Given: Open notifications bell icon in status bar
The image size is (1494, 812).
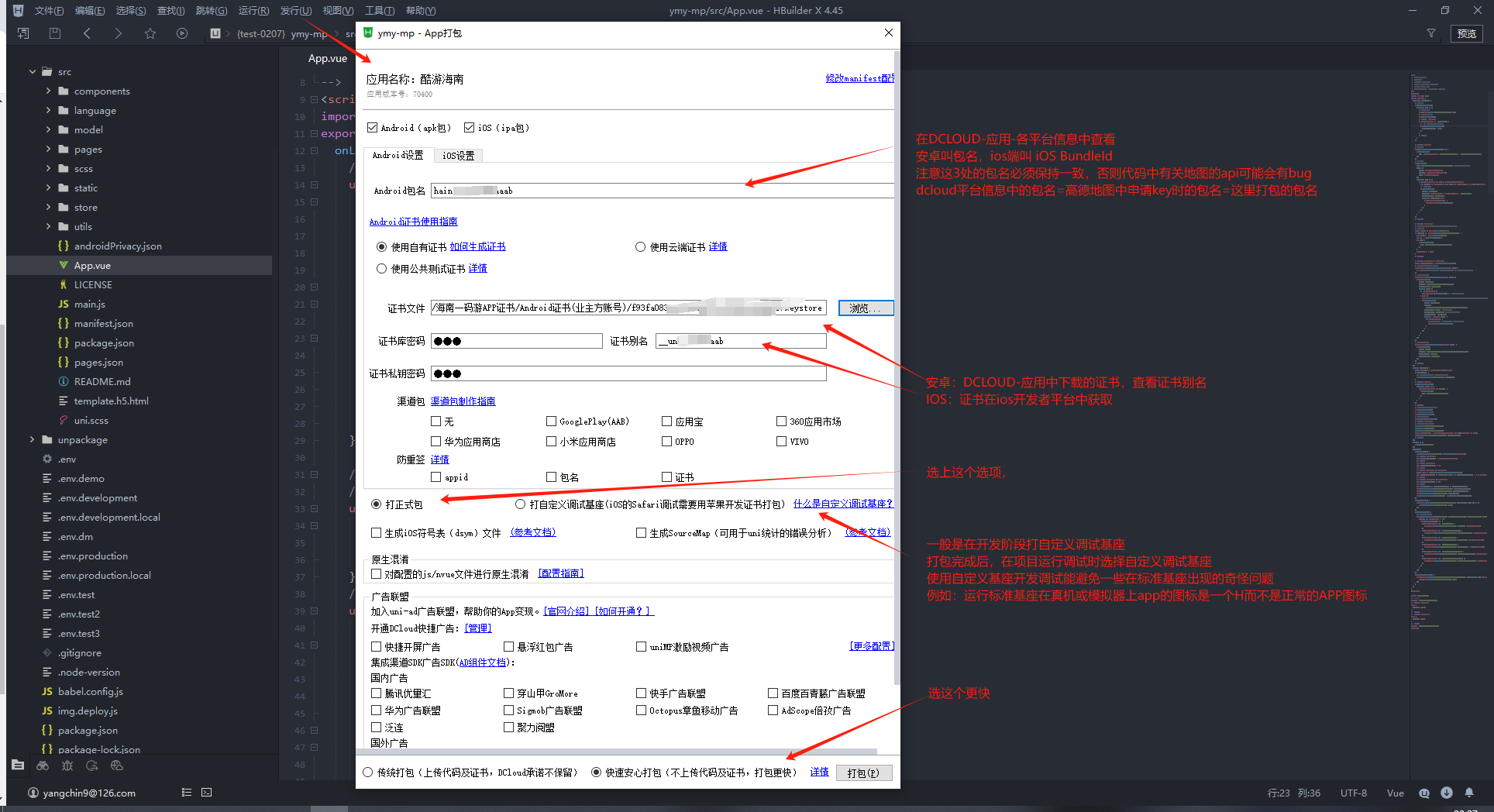Looking at the screenshot, I should (x=1469, y=793).
